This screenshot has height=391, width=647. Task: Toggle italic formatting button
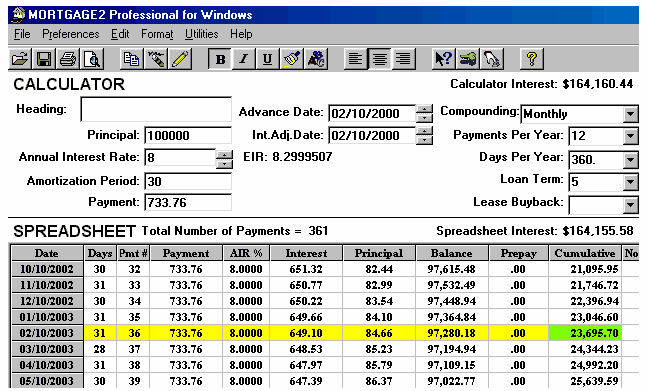pos(244,59)
